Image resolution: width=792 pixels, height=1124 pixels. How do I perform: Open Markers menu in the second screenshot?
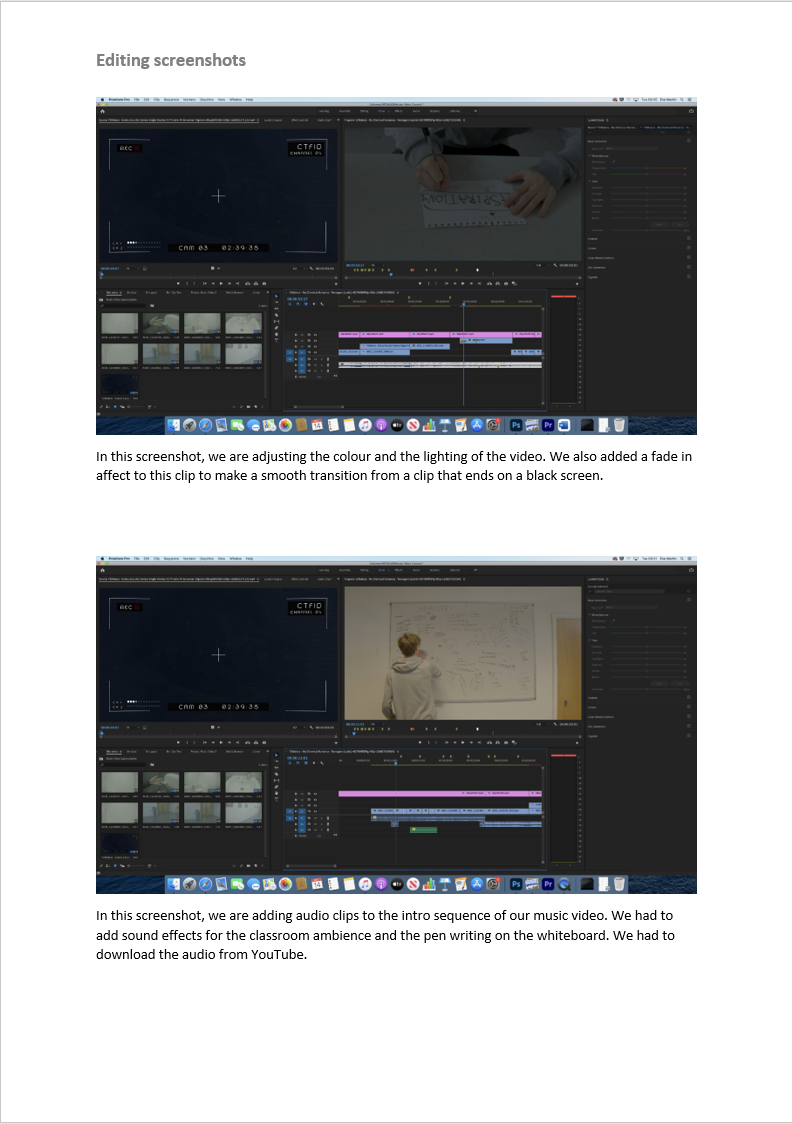189,558
